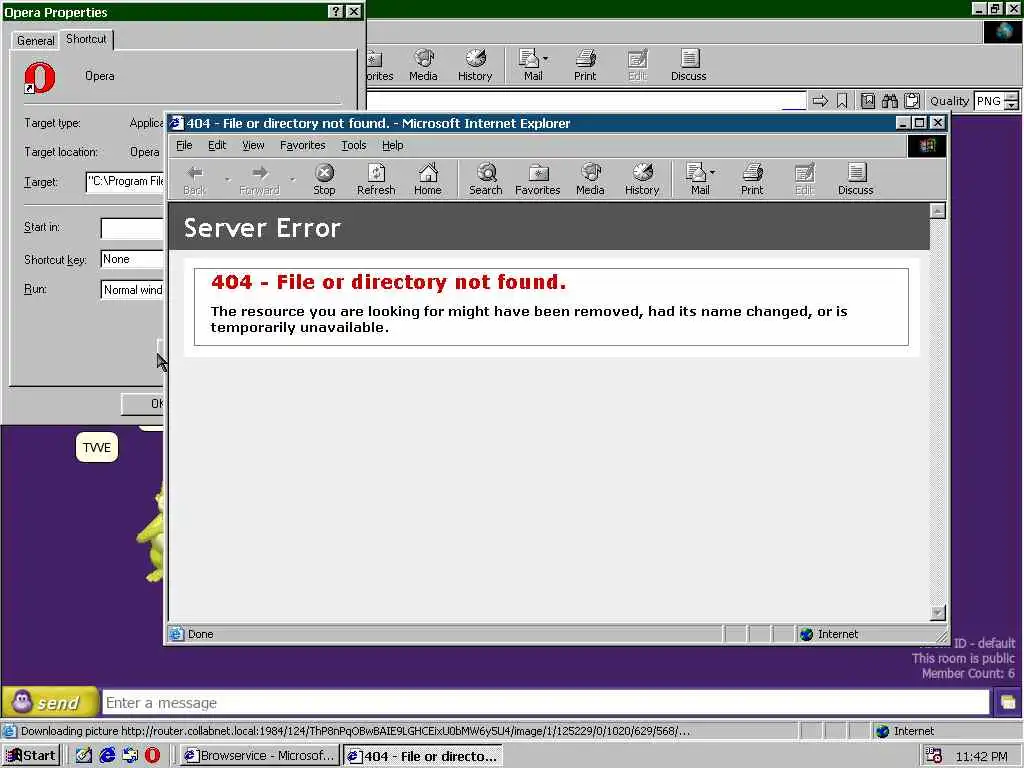Launch Internet Explorer from the quick launch bar
Image resolution: width=1024 pixels, height=768 pixels.
tap(107, 755)
